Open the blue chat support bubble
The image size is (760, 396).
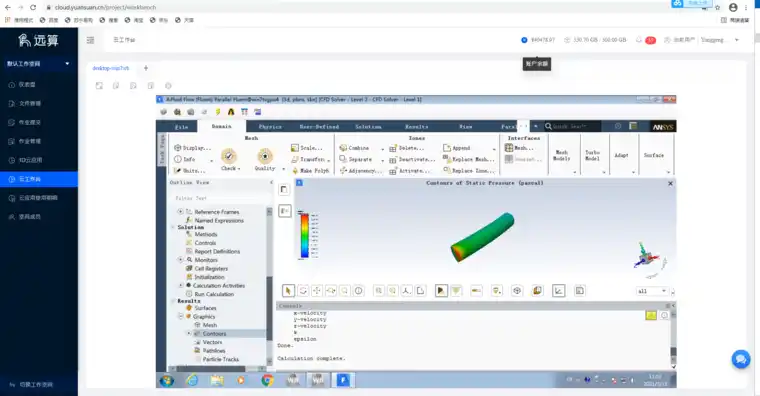(x=741, y=359)
